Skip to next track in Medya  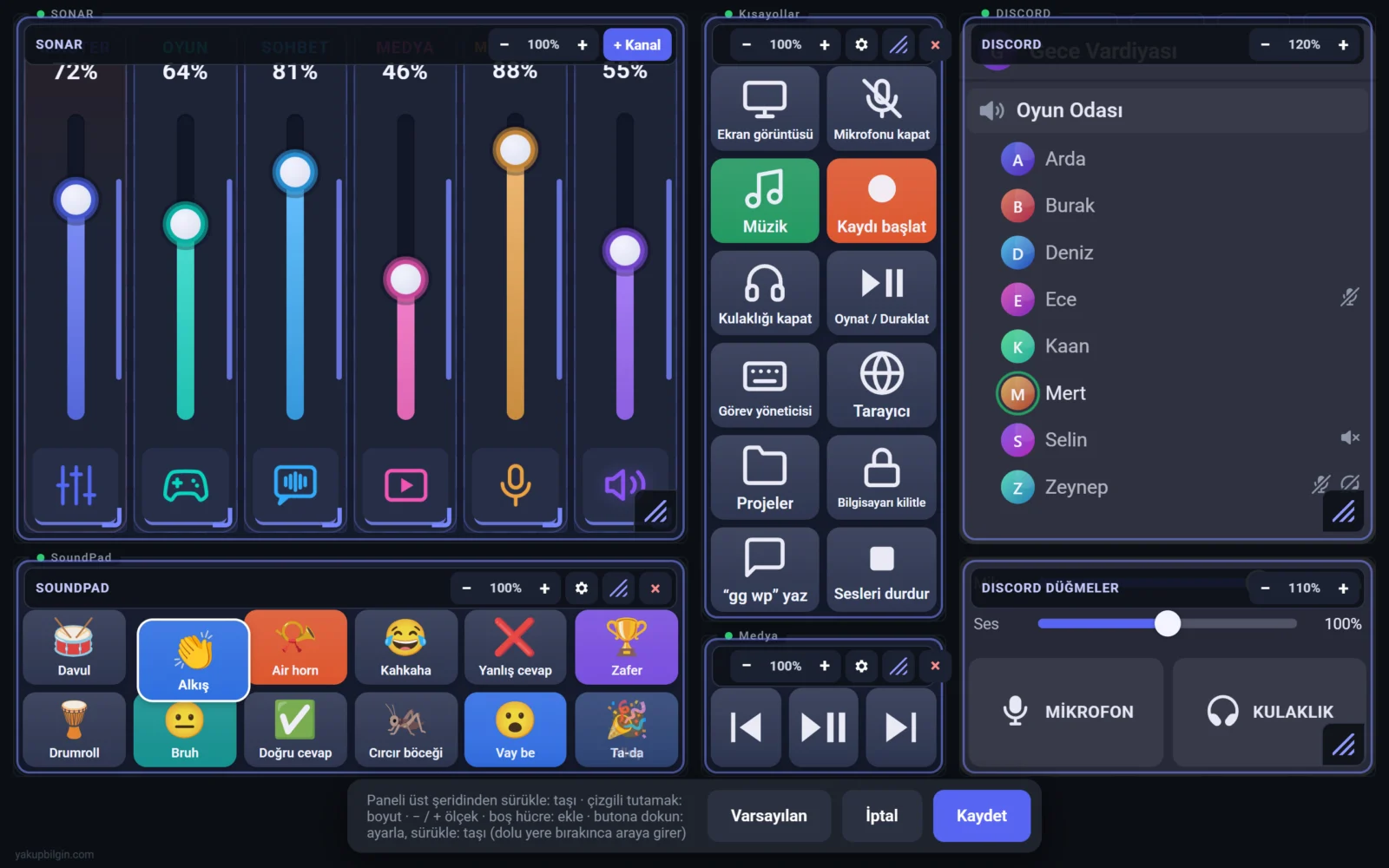pos(901,727)
